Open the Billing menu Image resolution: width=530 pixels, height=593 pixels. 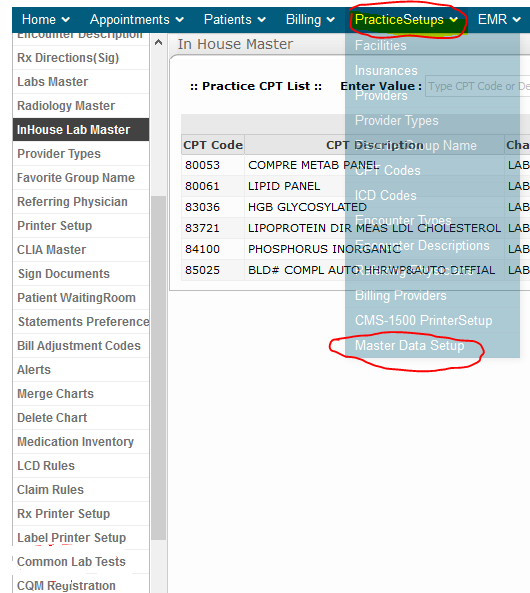(310, 19)
